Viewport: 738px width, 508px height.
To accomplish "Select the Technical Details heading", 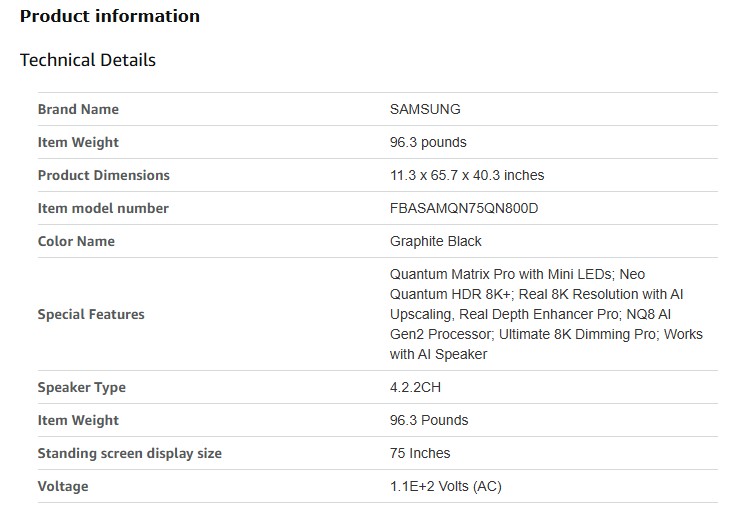I will tap(88, 60).
